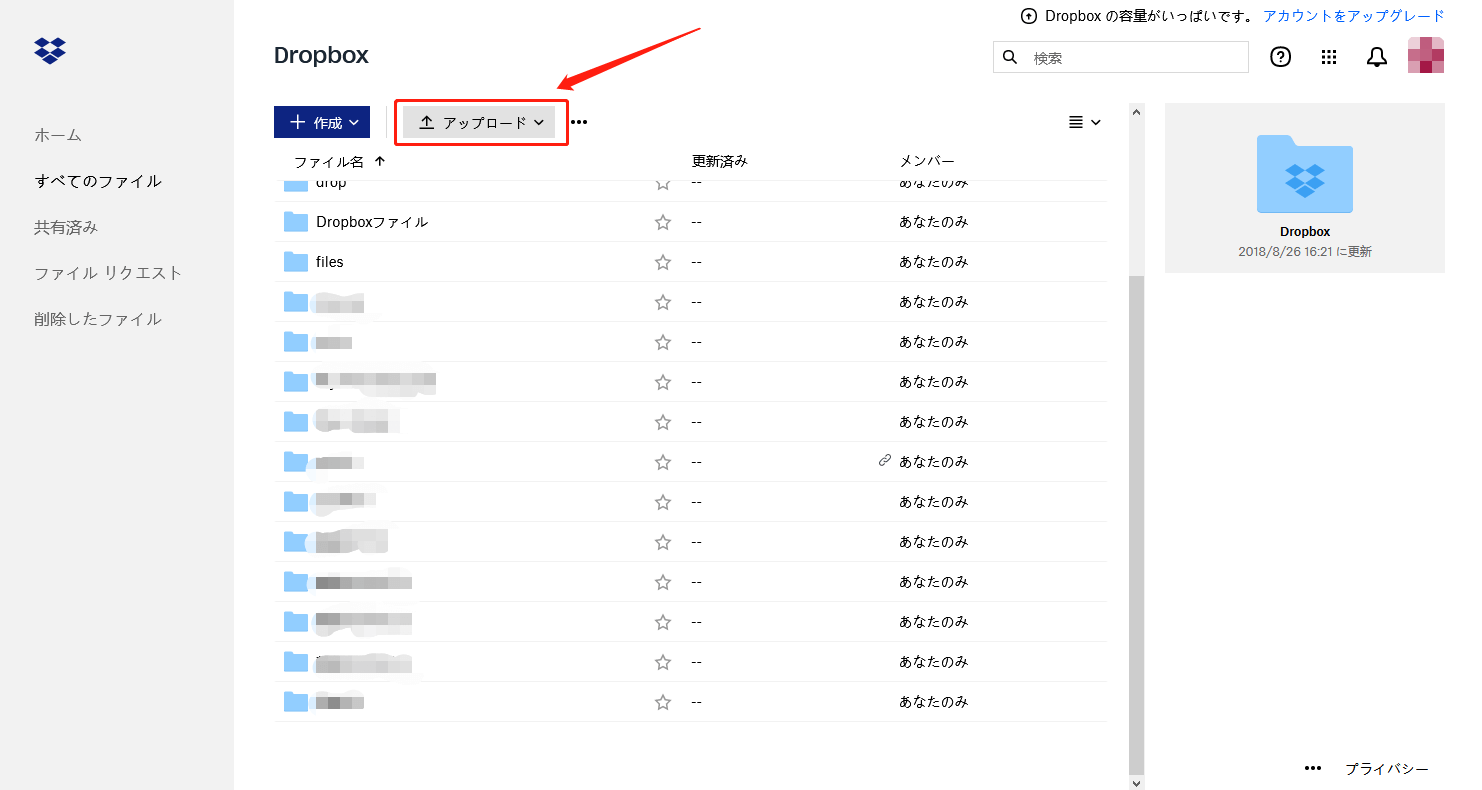Image resolution: width=1482 pixels, height=790 pixels.
Task: Click the upgrade arrow icon in the top banner
Action: [x=1029, y=16]
